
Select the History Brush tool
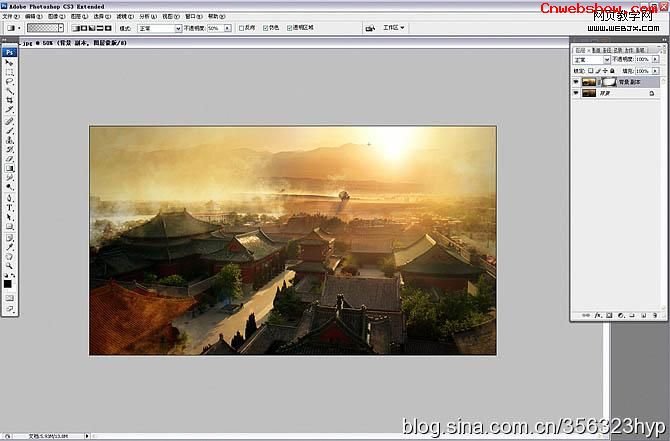point(9,150)
